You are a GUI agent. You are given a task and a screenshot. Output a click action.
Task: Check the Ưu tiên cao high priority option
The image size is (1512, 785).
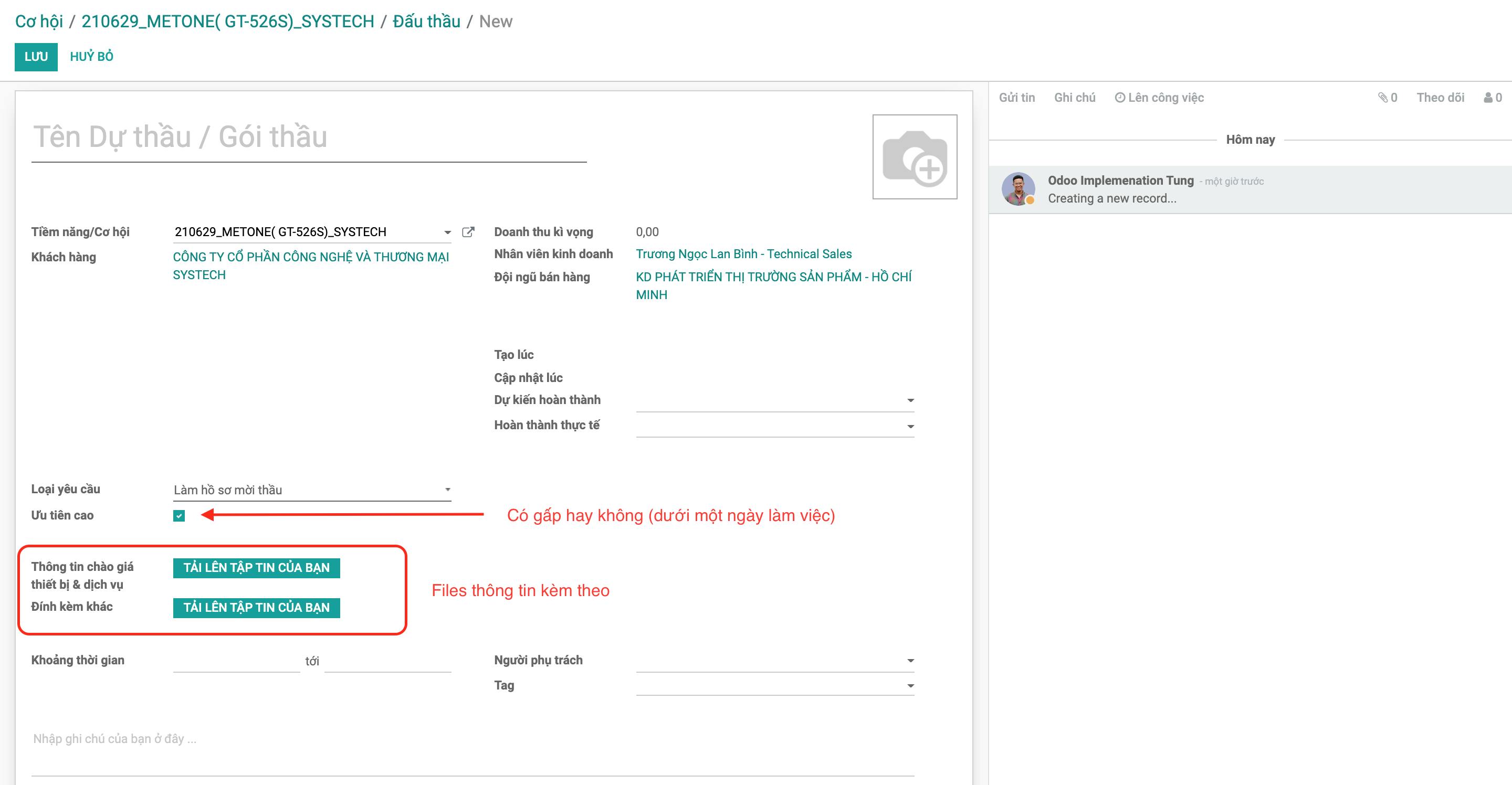pos(178,516)
